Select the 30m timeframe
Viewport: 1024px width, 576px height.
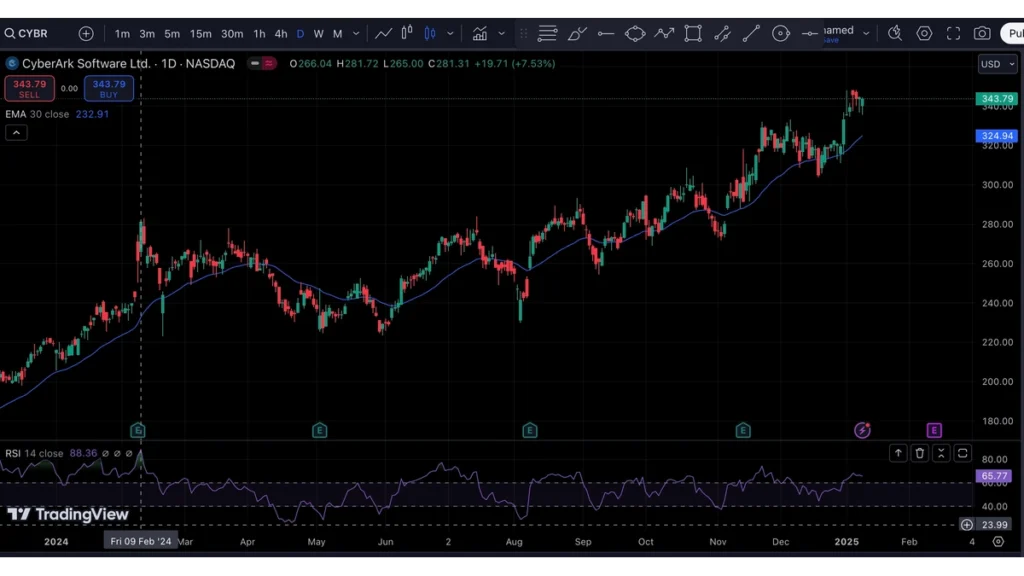coord(232,34)
